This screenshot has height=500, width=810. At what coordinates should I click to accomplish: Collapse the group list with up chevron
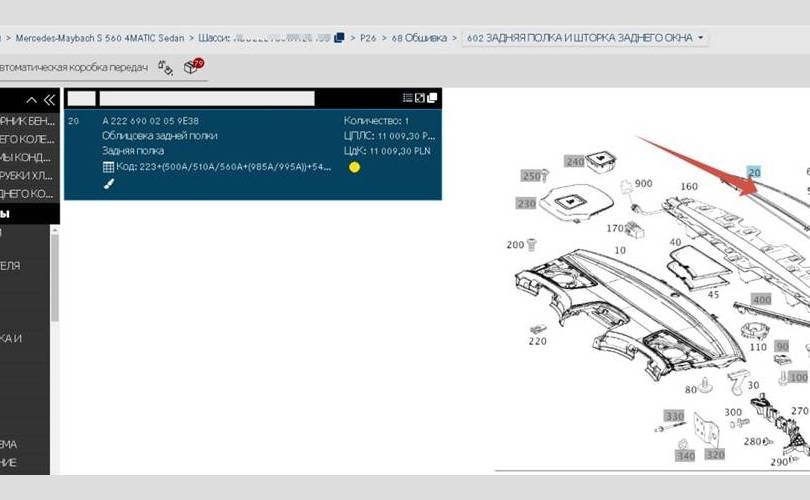tap(32, 99)
